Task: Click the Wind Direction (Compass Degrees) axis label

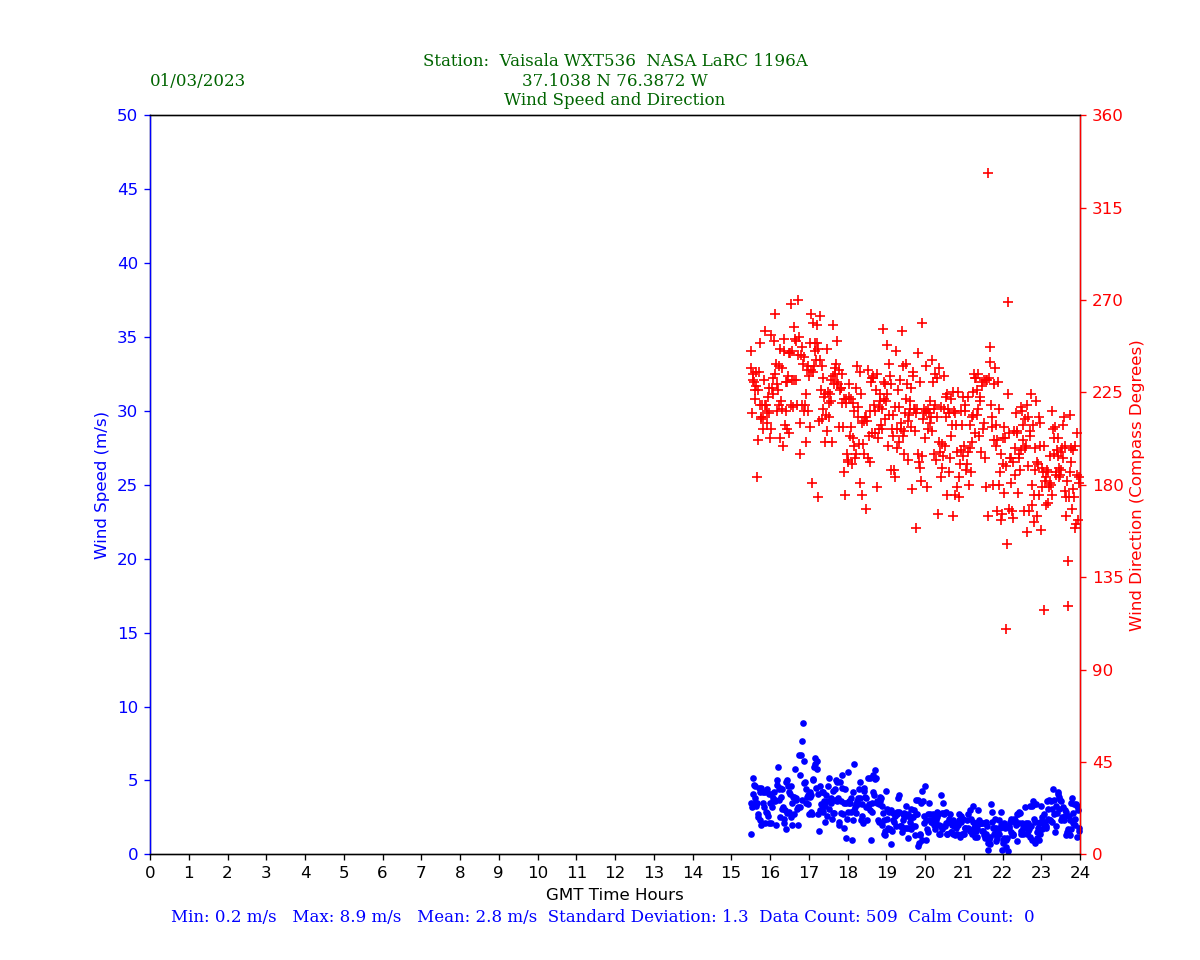Action: (x=1136, y=485)
